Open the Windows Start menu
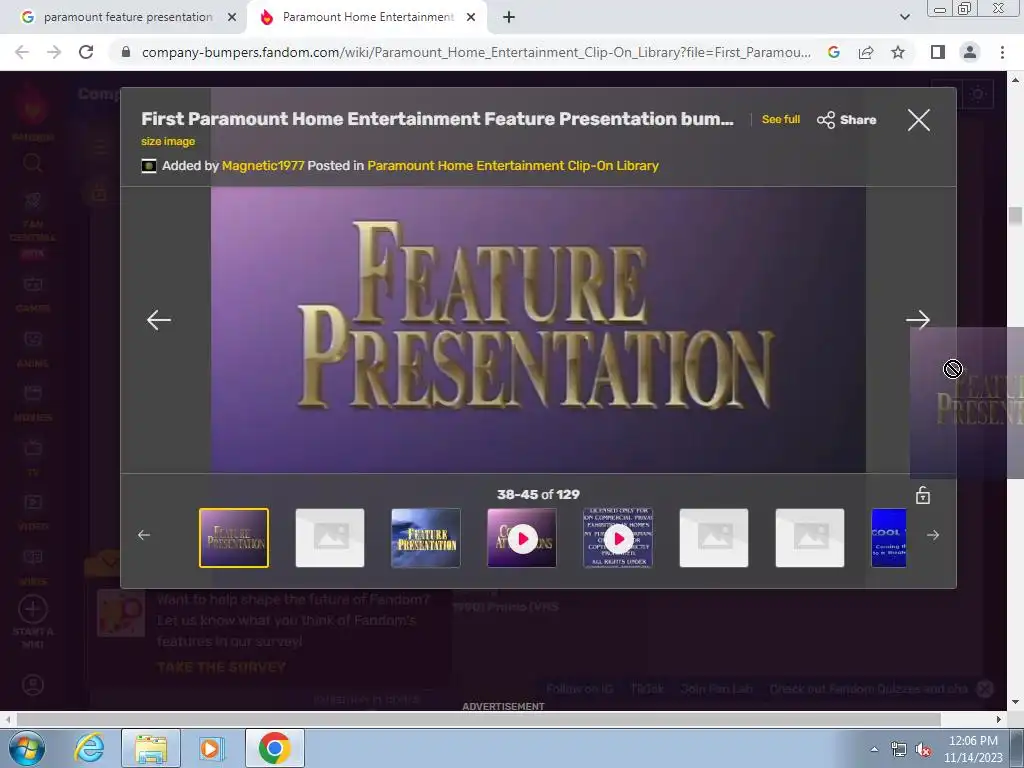The height and width of the screenshot is (768, 1024). pos(27,748)
